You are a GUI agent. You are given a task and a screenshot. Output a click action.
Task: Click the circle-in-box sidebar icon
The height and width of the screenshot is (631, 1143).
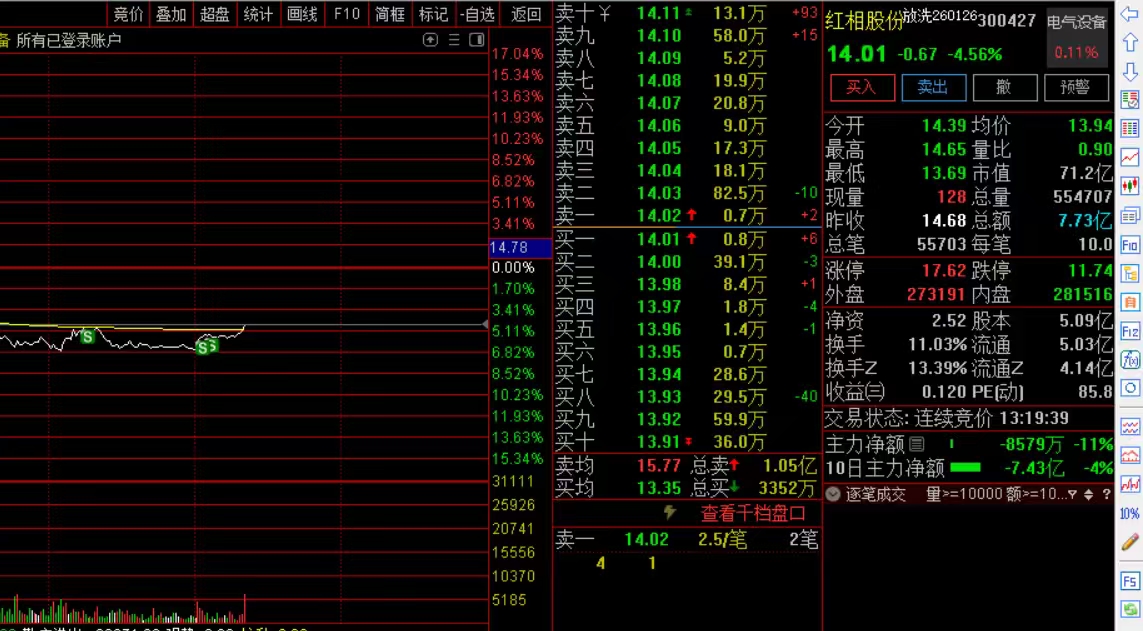pos(1130,388)
